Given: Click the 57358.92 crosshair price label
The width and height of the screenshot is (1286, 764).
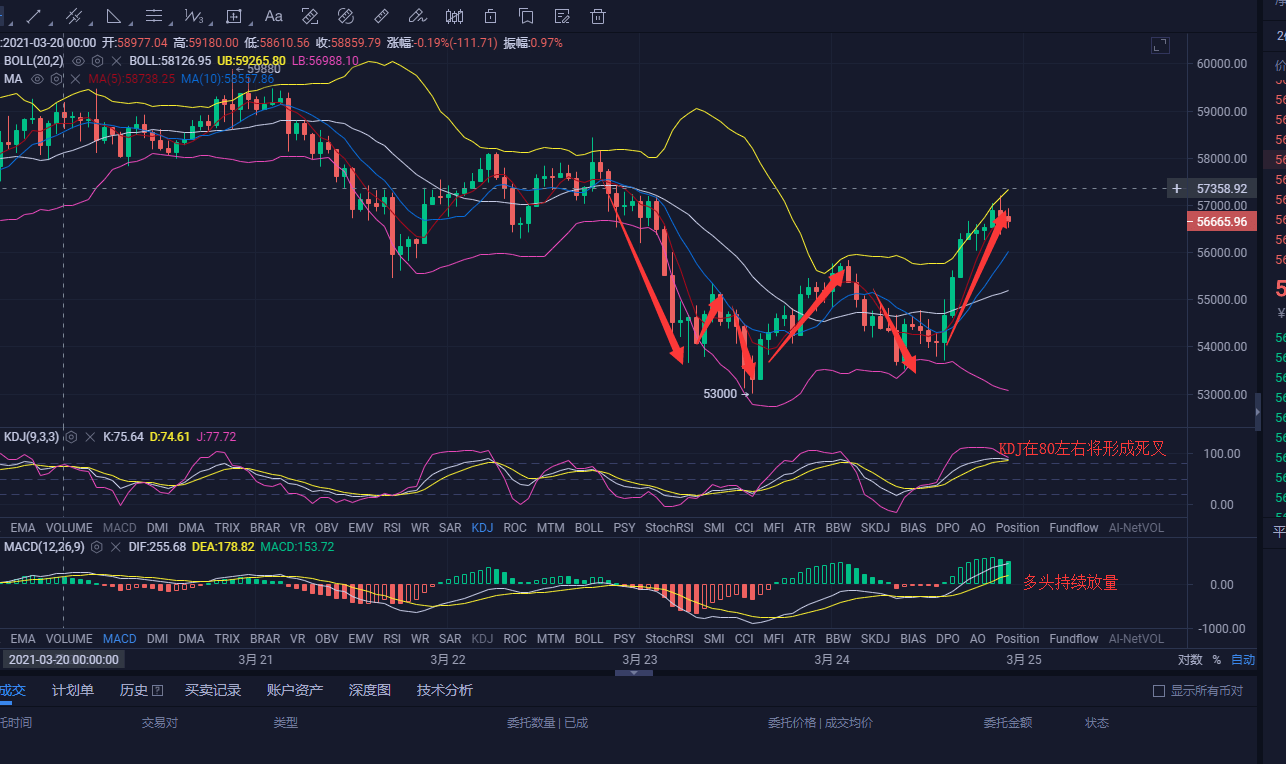Looking at the screenshot, I should pyautogui.click(x=1221, y=188).
